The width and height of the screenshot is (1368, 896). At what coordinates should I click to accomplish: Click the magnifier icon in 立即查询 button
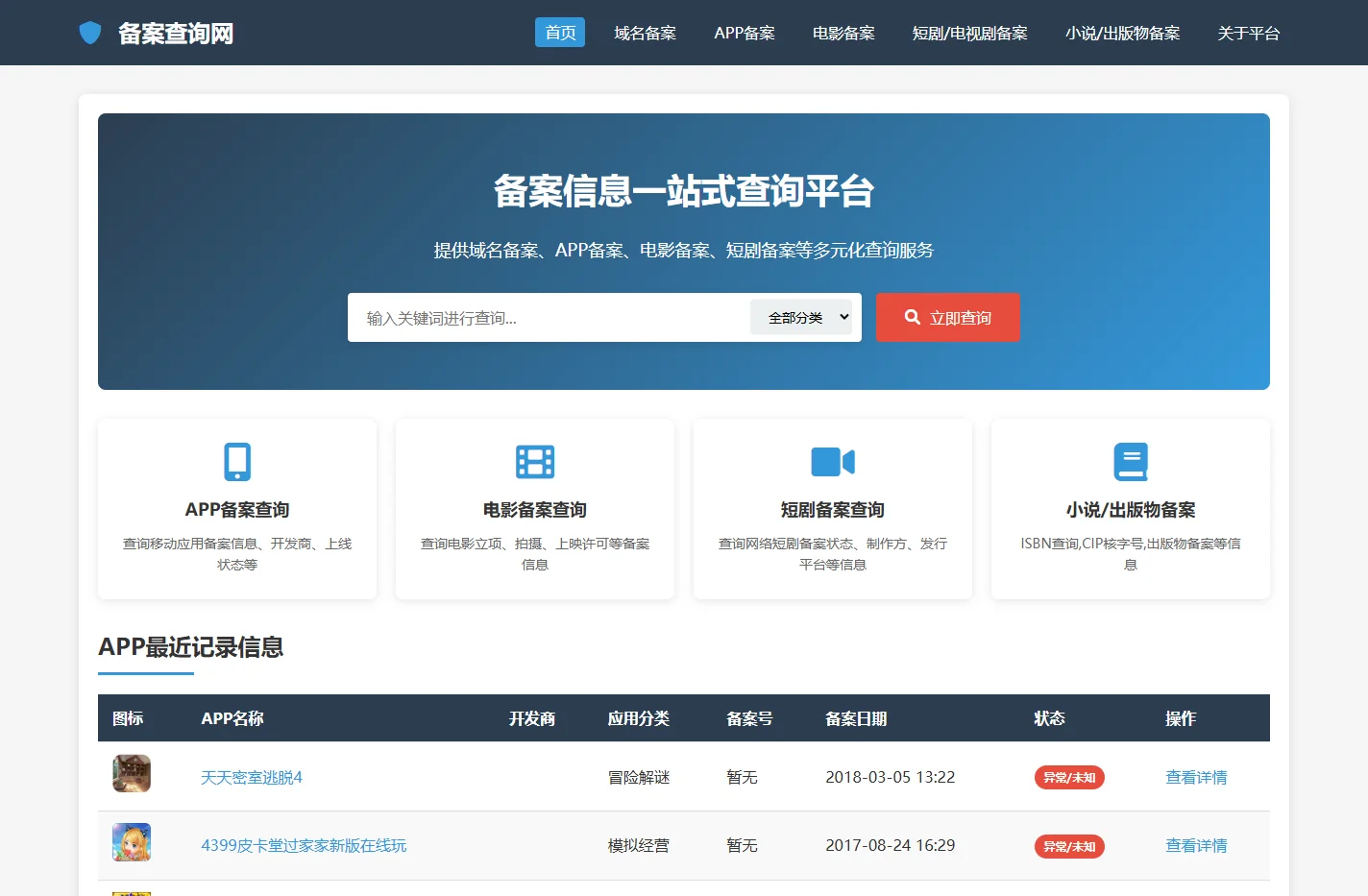[x=913, y=317]
